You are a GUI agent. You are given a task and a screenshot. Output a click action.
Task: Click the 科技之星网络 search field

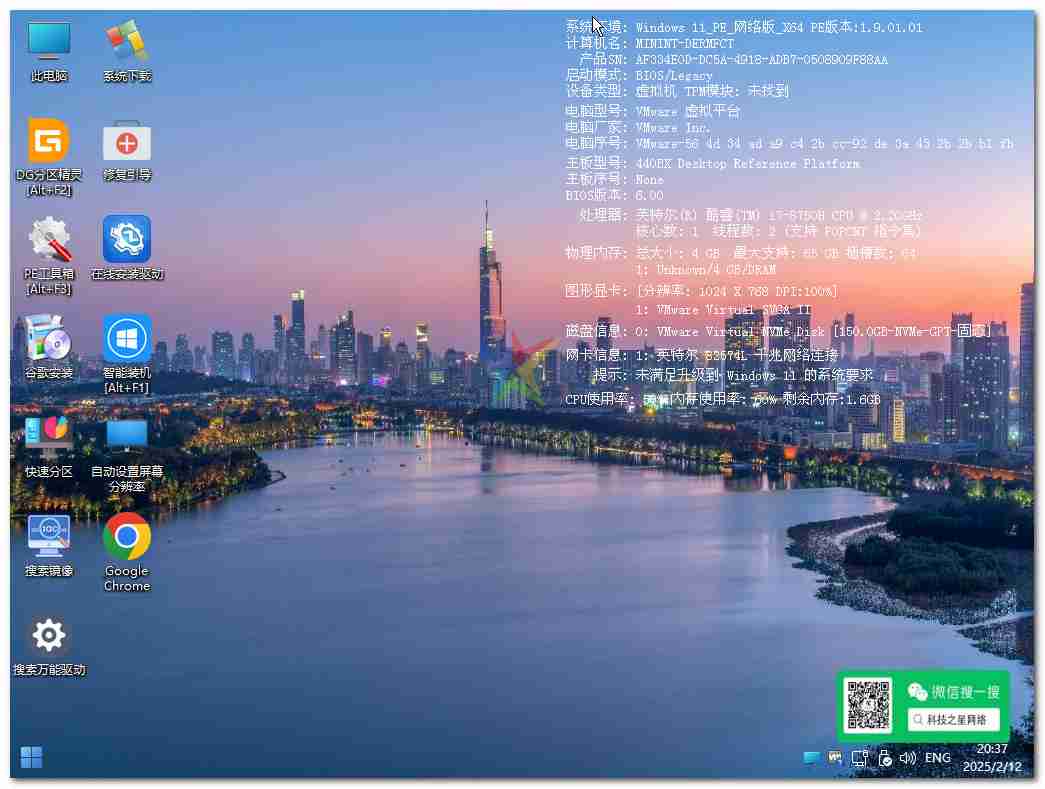(955, 719)
